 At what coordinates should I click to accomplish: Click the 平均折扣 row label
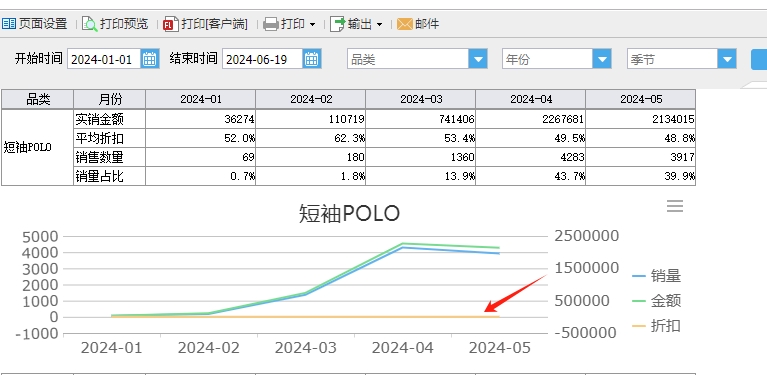[110, 138]
